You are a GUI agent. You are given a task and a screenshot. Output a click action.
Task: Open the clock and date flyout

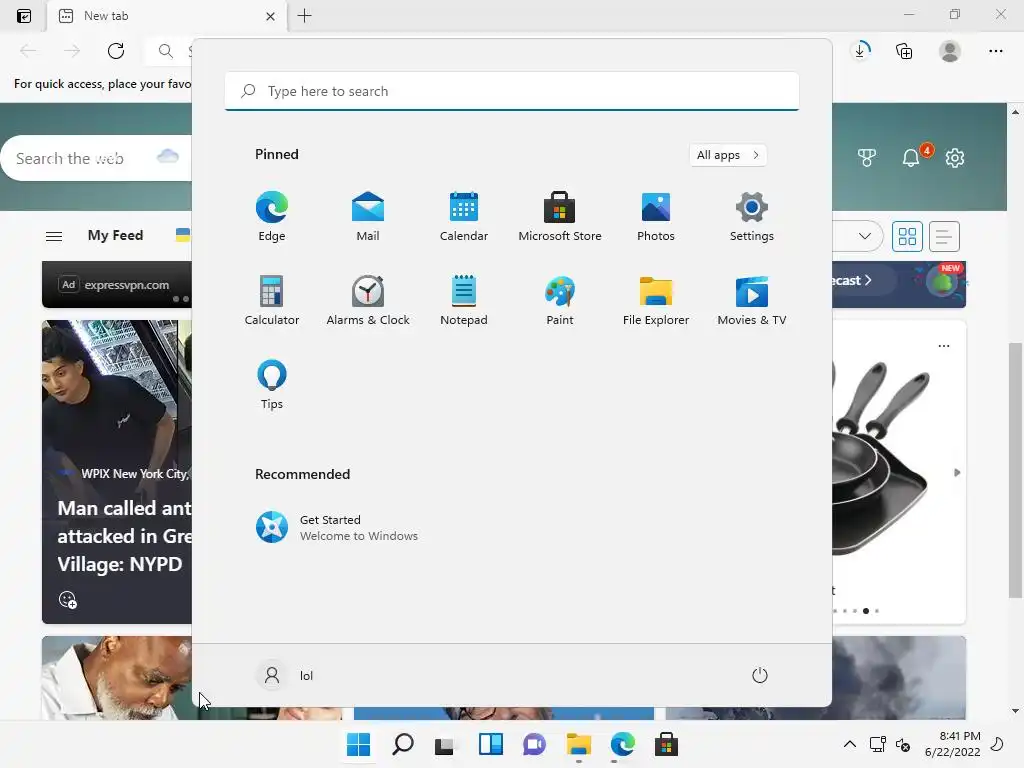(952, 744)
